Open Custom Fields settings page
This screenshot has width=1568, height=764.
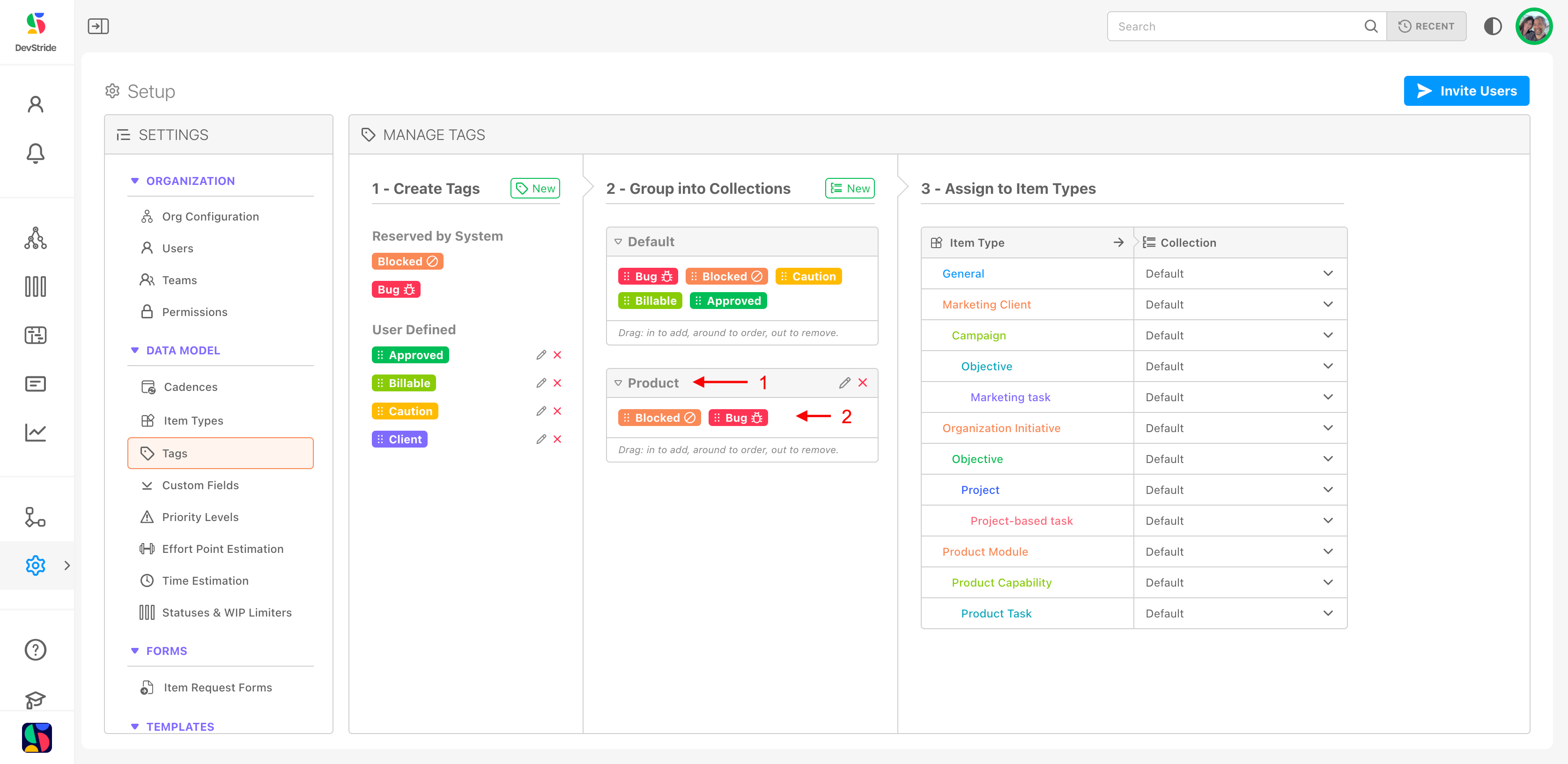(200, 485)
